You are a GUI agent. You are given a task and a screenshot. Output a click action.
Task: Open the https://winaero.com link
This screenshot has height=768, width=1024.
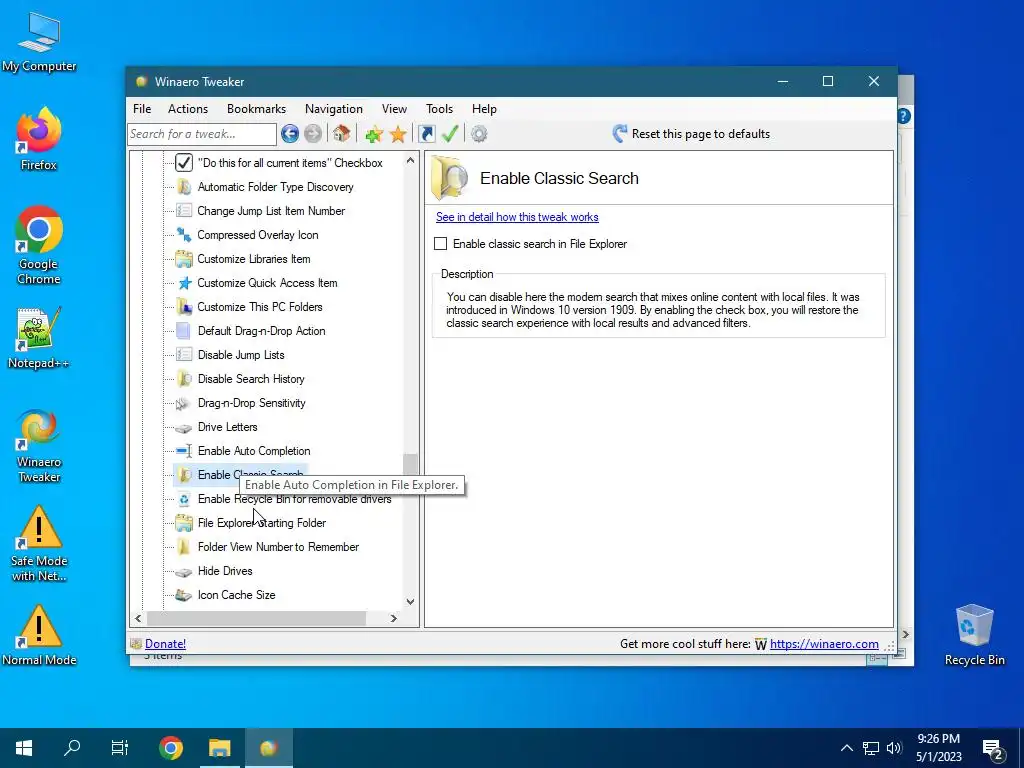tap(824, 644)
